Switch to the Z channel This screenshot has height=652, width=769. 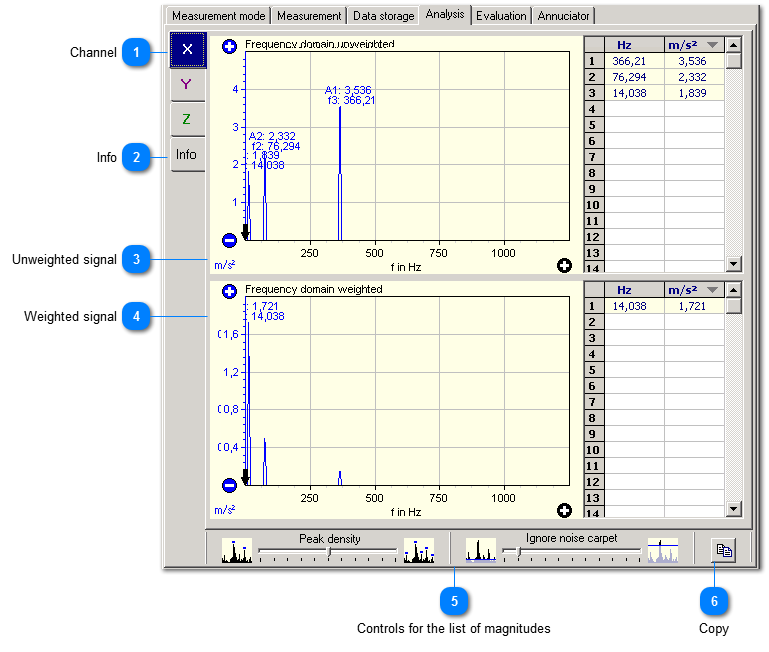[x=188, y=119]
